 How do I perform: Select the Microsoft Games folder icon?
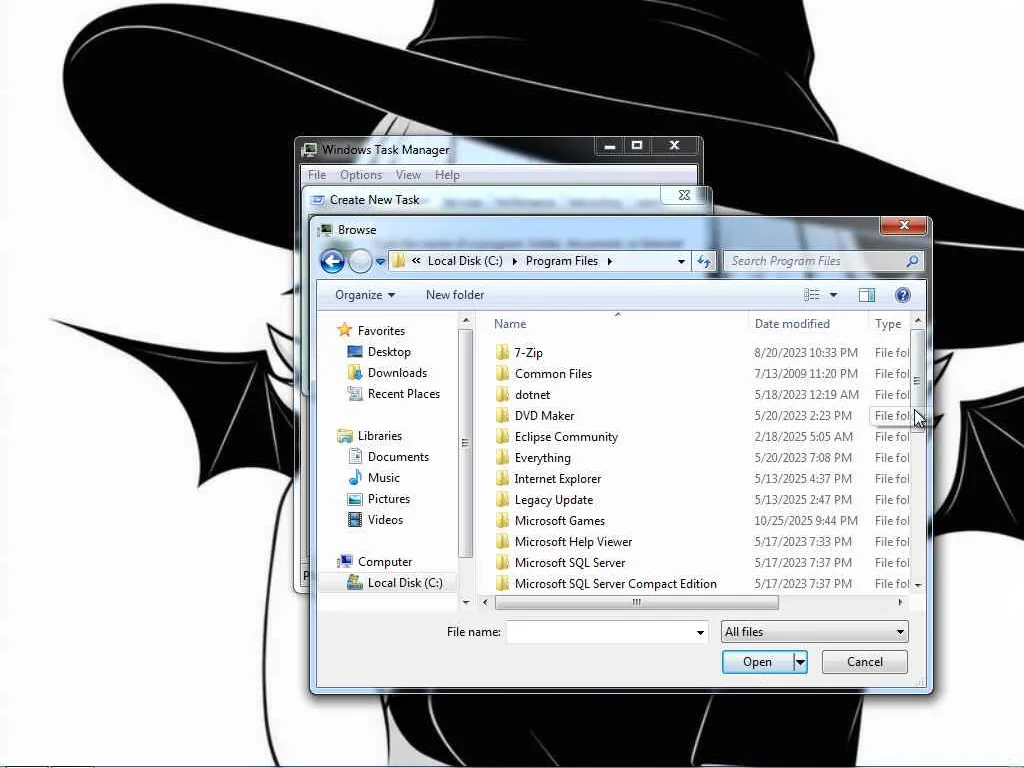point(502,520)
